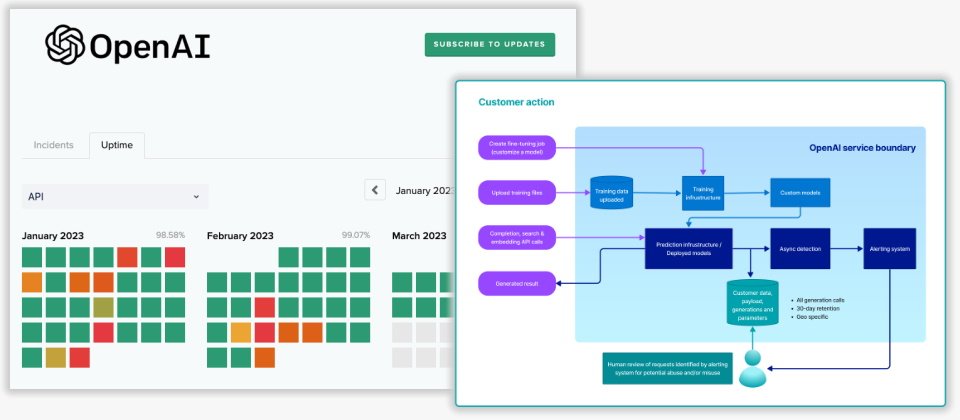
Task: Click the Customer action heading
Action: point(516,102)
